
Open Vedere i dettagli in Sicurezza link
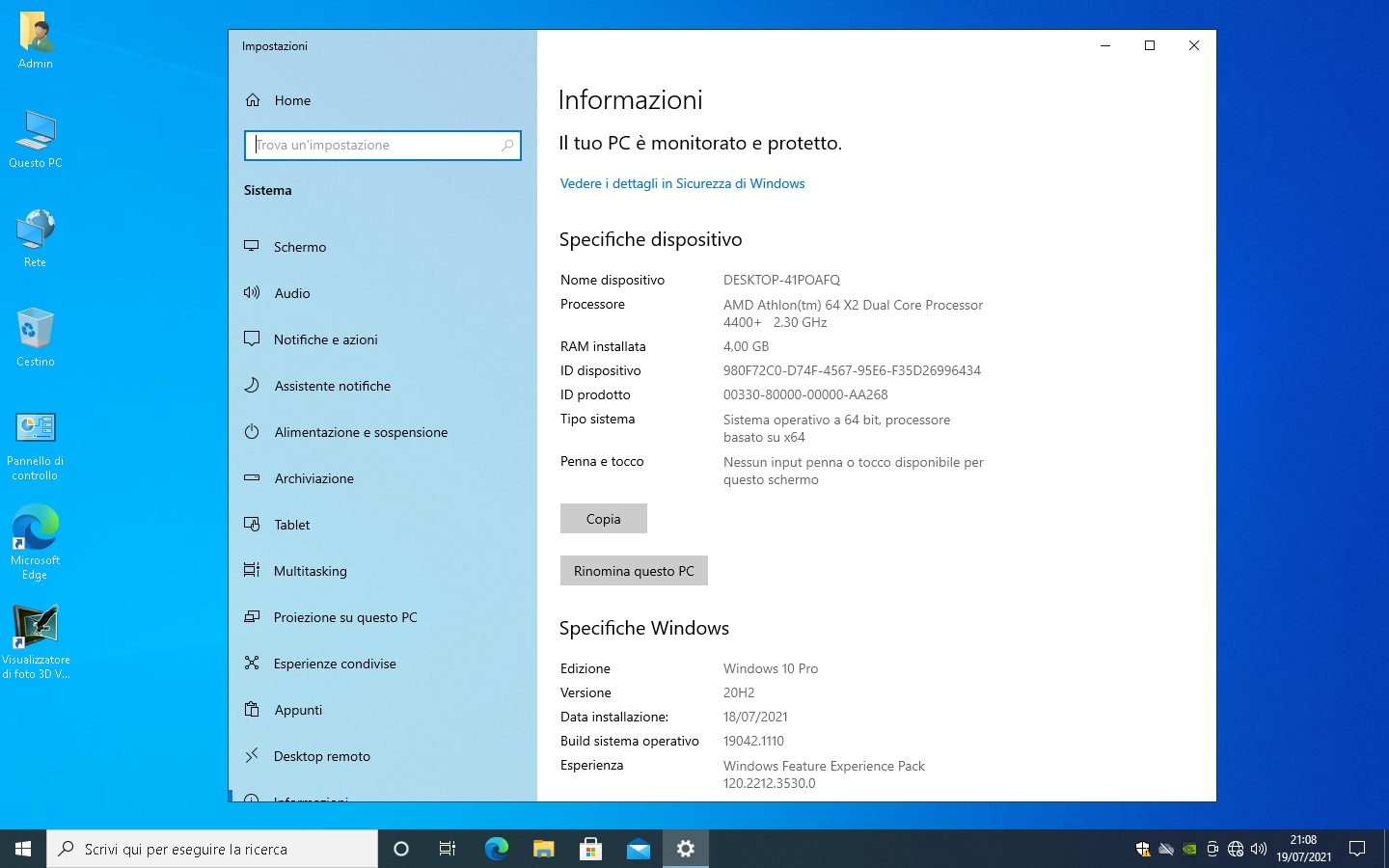pos(682,183)
